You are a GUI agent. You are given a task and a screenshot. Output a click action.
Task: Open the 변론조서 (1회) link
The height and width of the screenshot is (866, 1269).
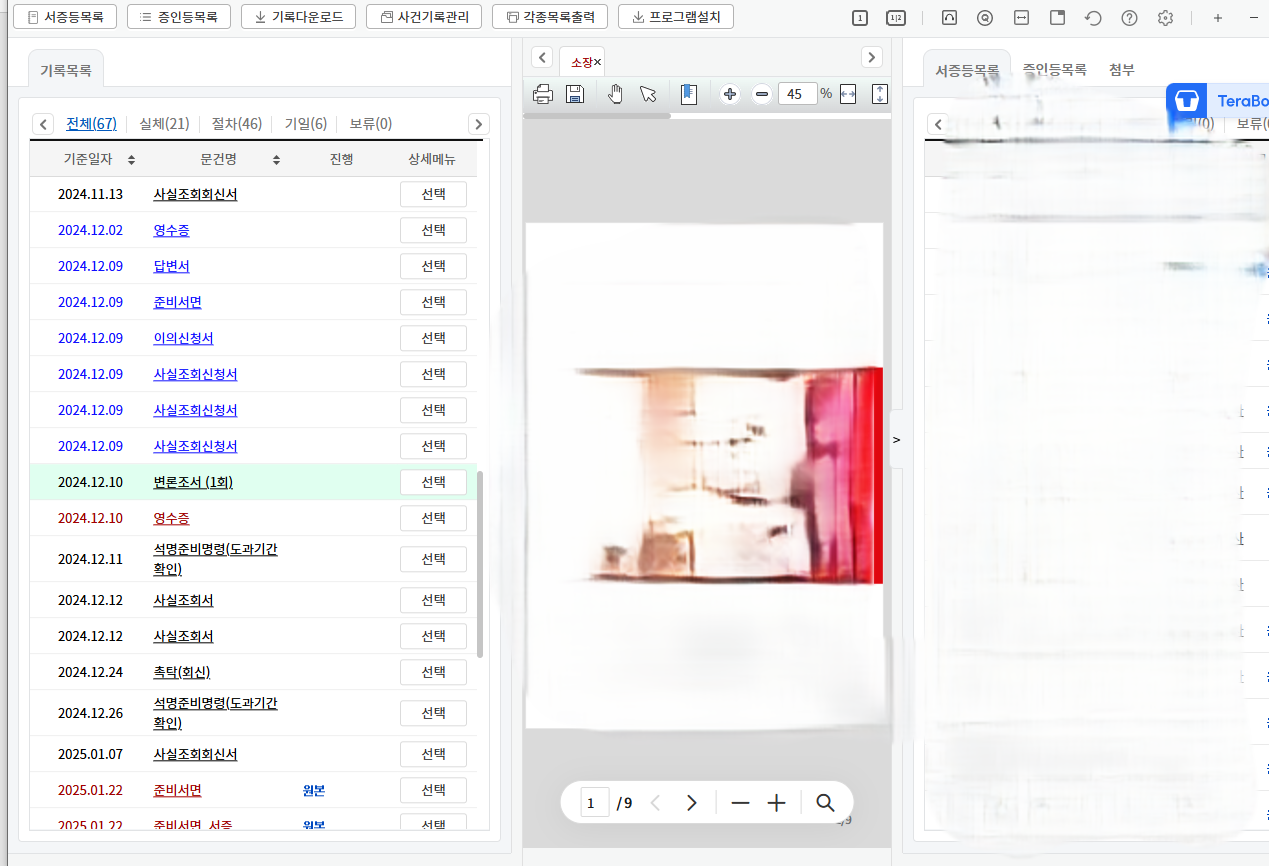(x=193, y=482)
